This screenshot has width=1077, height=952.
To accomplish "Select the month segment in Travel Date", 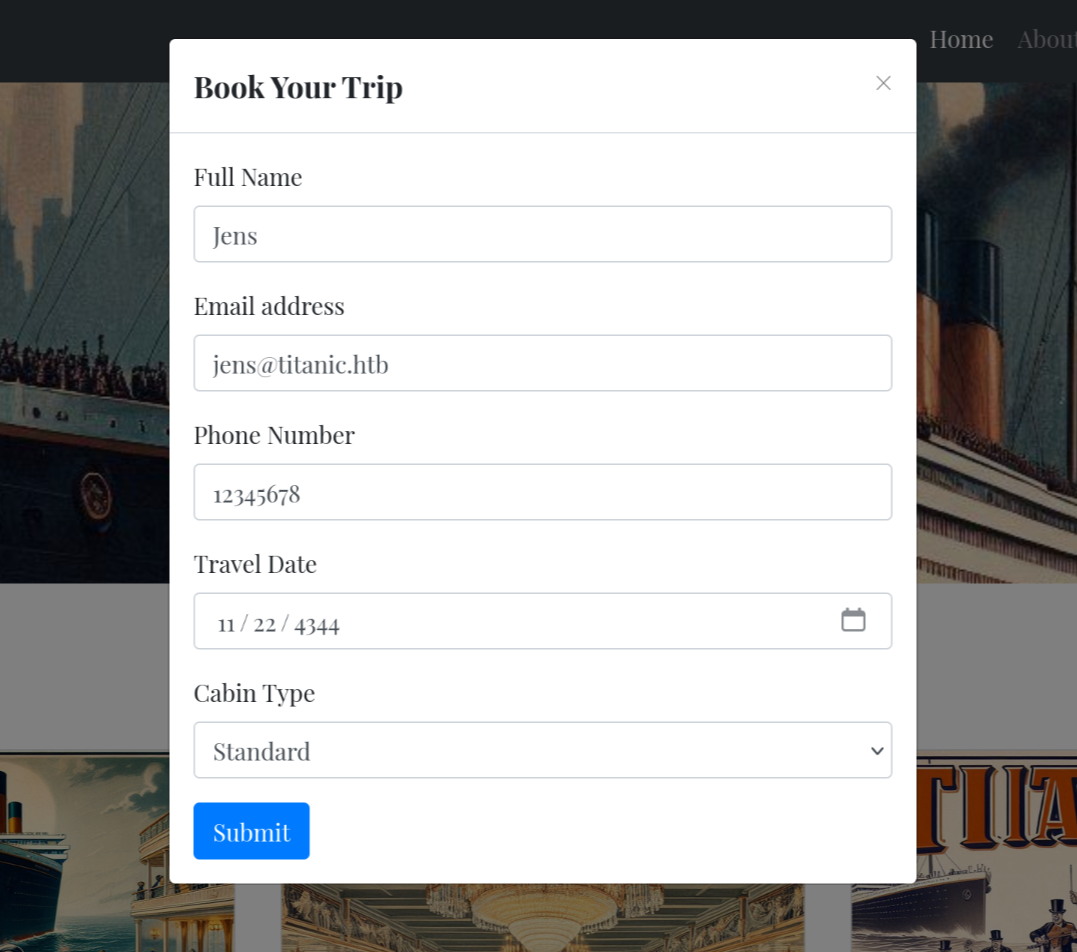I will coord(226,624).
